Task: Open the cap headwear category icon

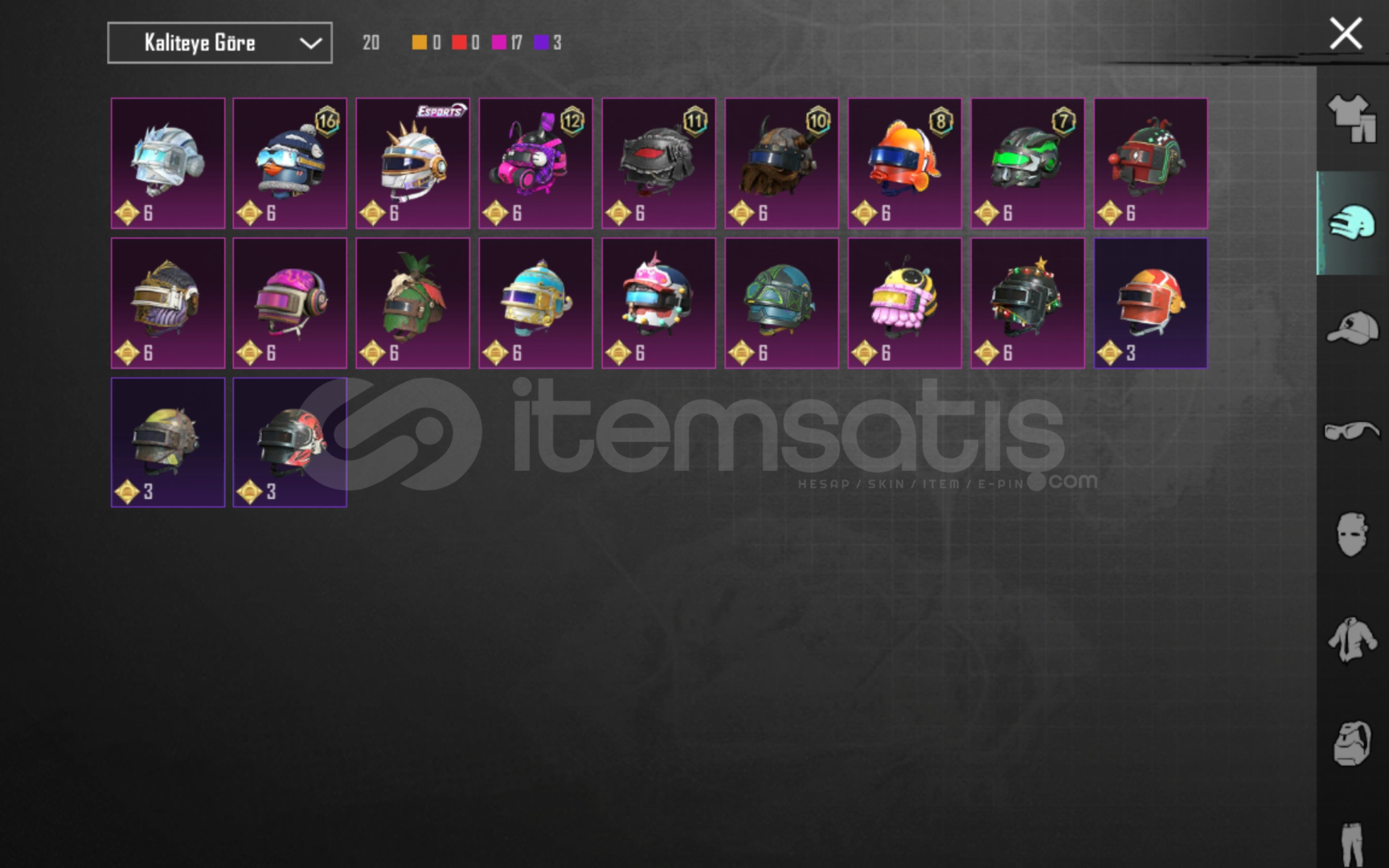Action: [x=1352, y=328]
